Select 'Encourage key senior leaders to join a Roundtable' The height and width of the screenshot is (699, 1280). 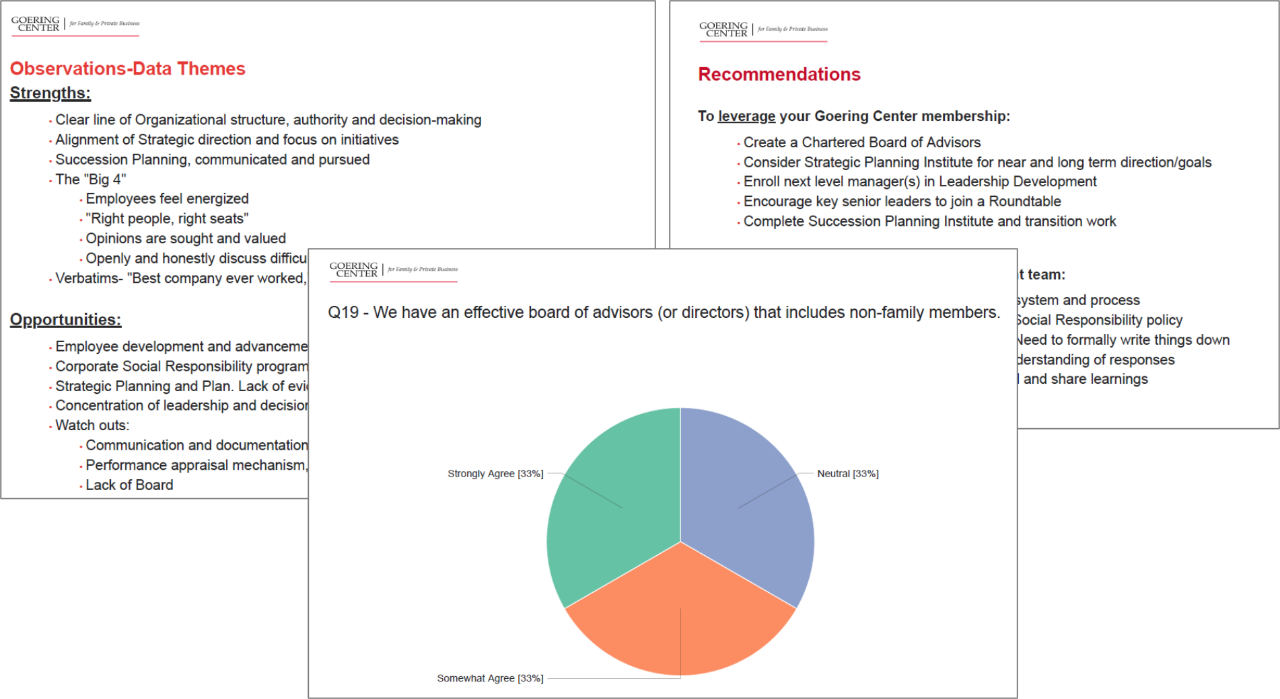(902, 202)
